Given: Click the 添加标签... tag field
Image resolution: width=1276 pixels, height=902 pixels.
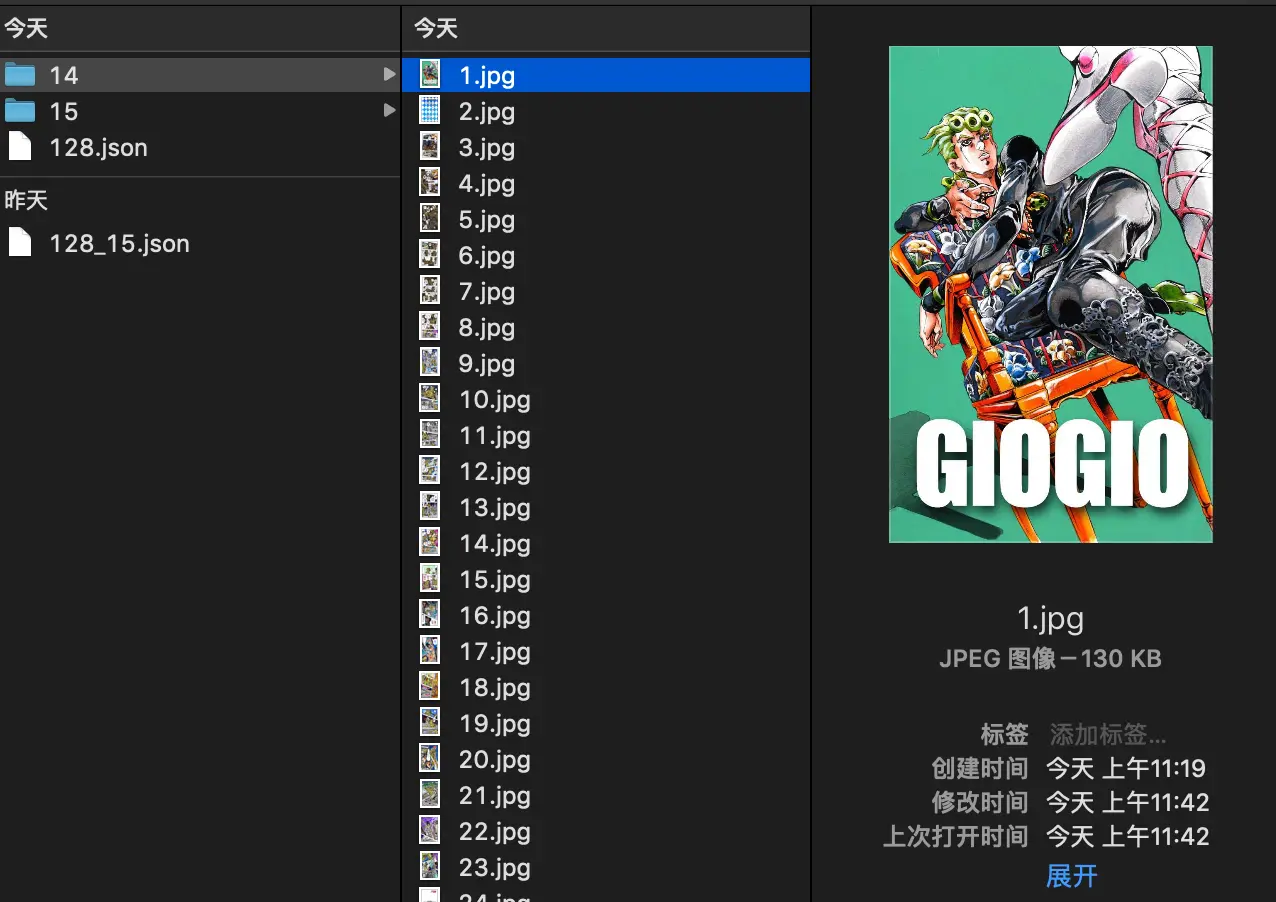Looking at the screenshot, I should tap(1108, 735).
